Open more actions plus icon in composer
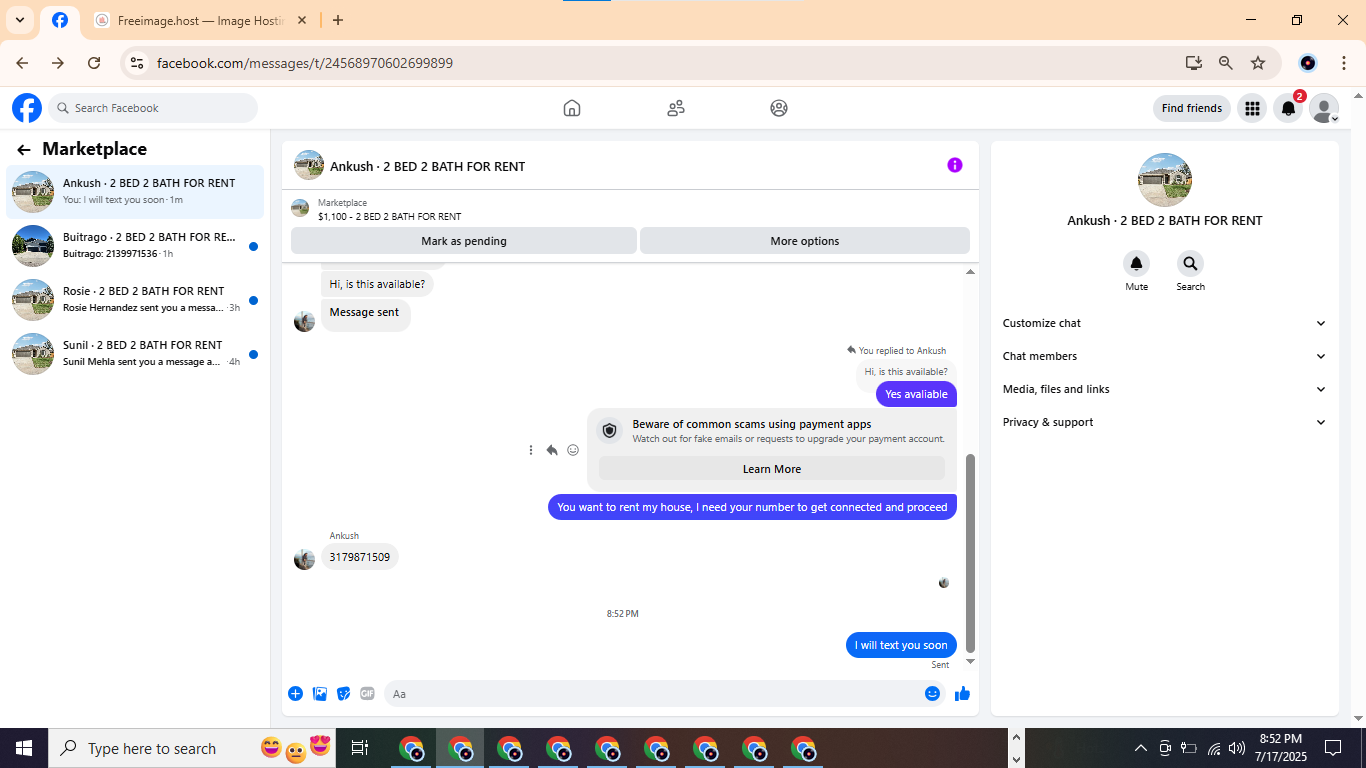The height and width of the screenshot is (768, 1366). tap(296, 693)
